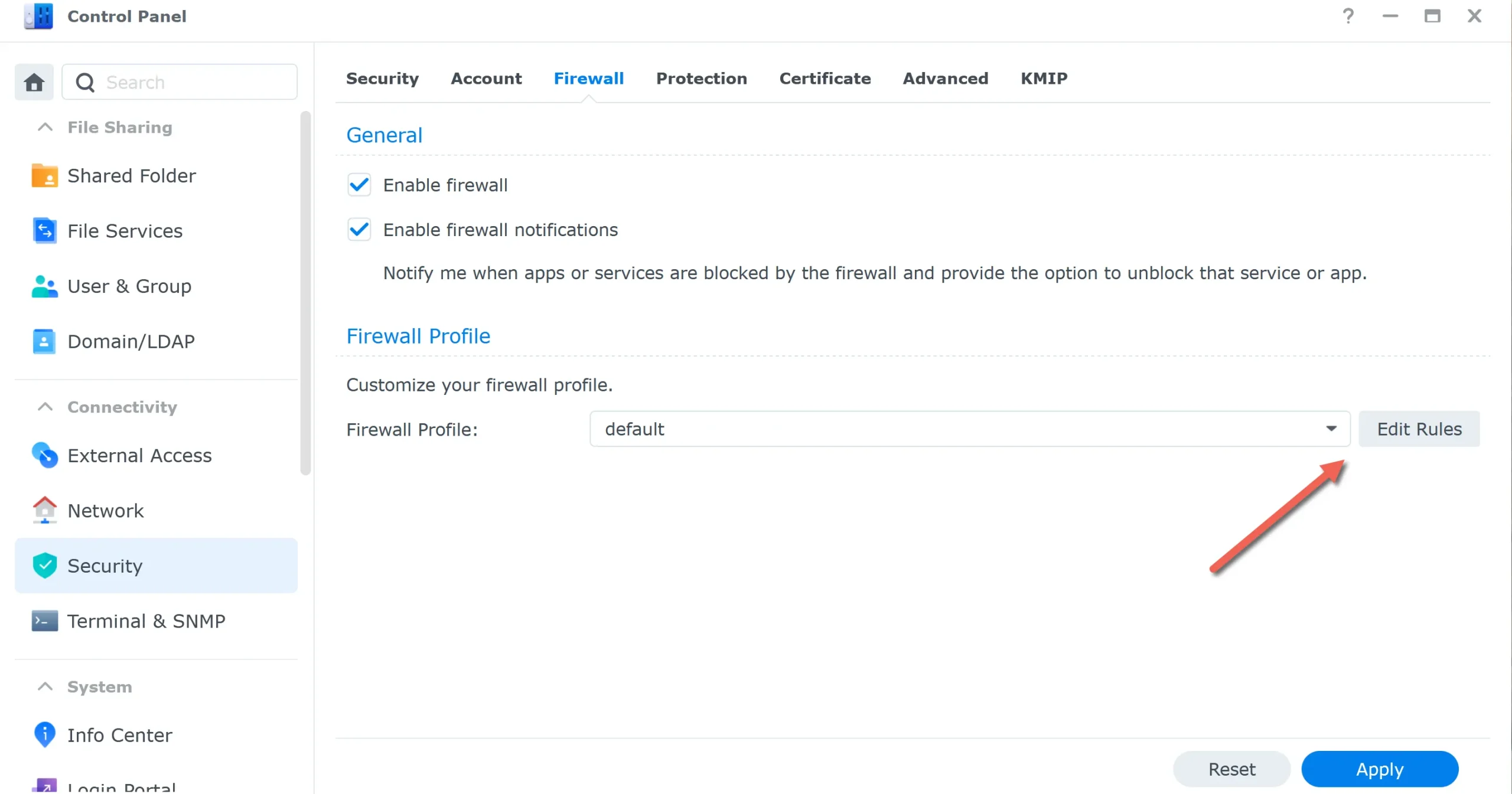Open Info Center under System
Image resolution: width=1512 pixels, height=794 pixels.
(x=119, y=735)
